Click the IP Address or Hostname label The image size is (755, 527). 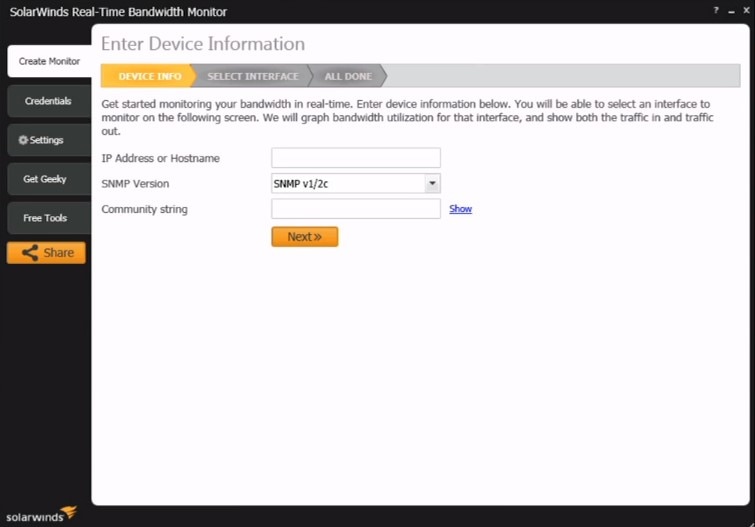coord(160,158)
